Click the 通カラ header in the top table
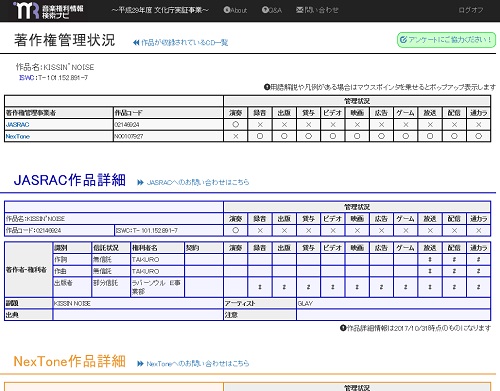 pos(478,113)
